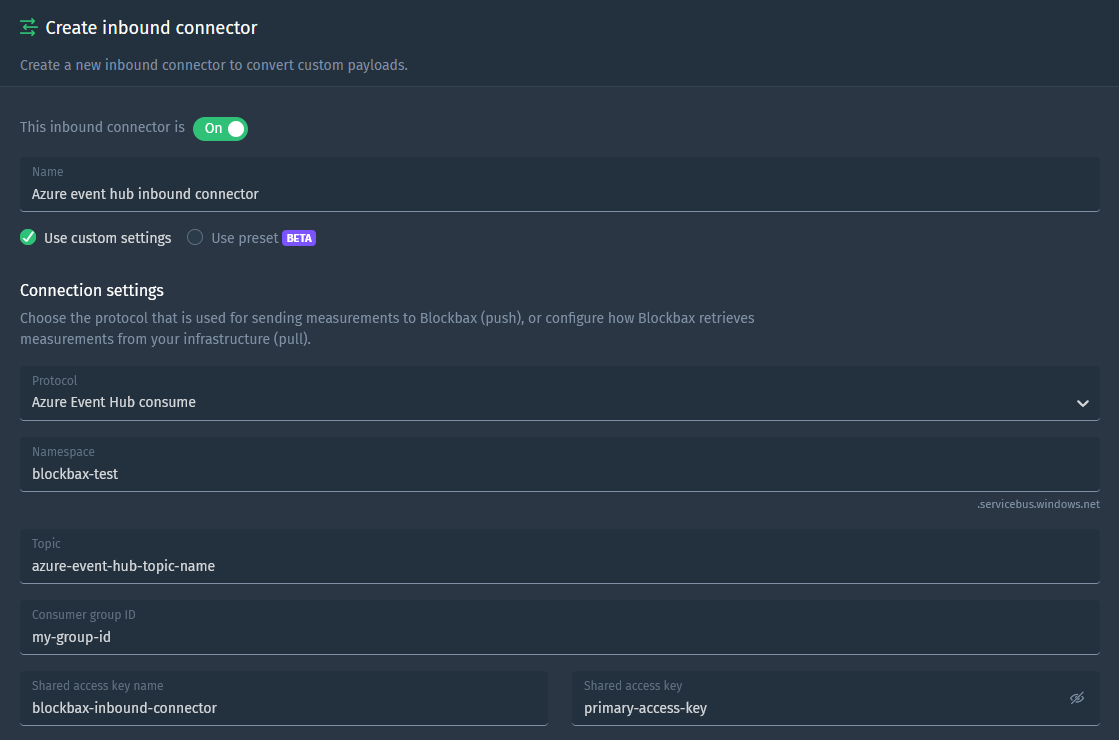The height and width of the screenshot is (740, 1119).
Task: Choose the Use preset radio option
Action: pos(195,238)
